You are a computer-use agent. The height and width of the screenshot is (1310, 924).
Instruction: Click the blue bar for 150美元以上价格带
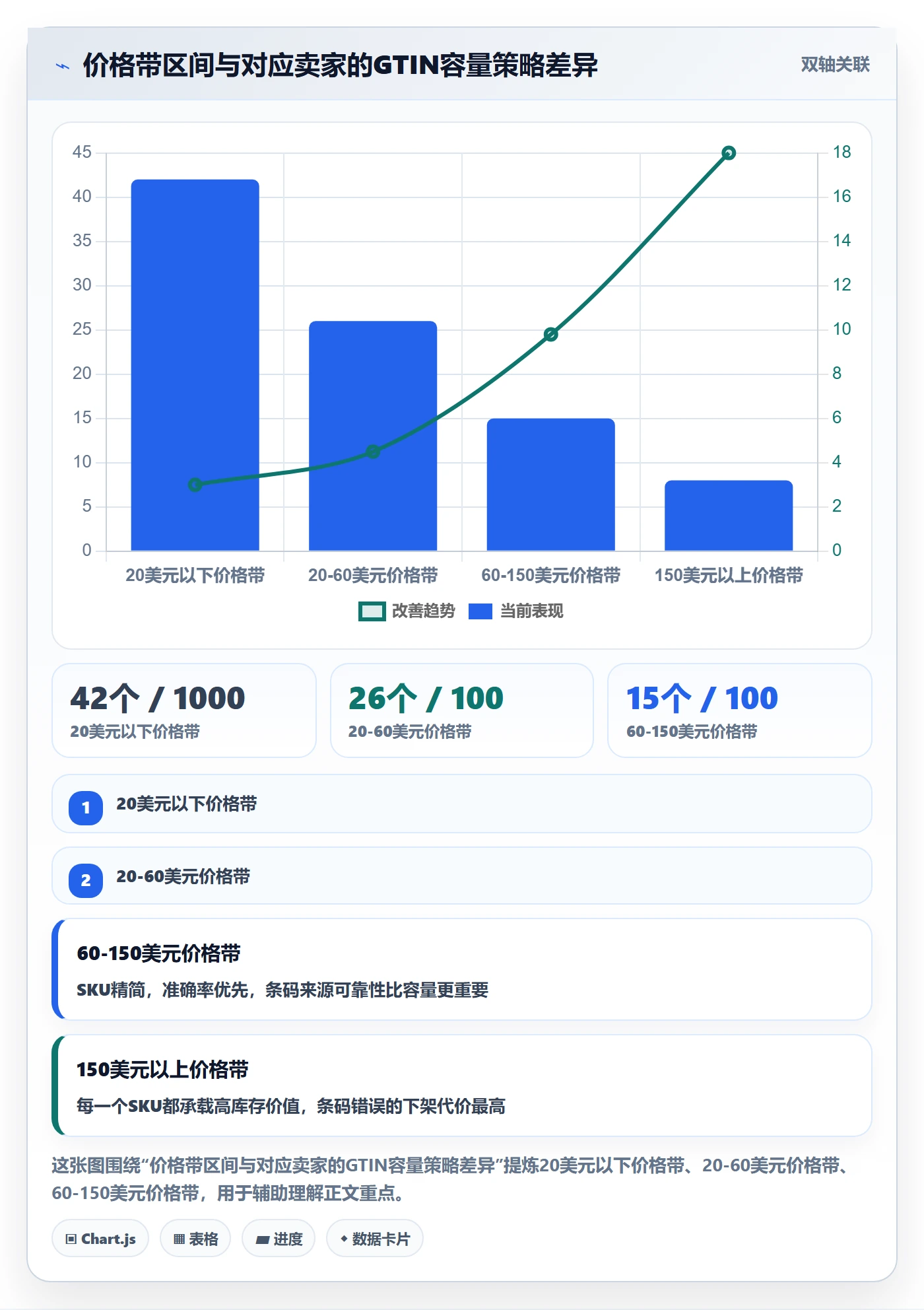click(x=729, y=516)
